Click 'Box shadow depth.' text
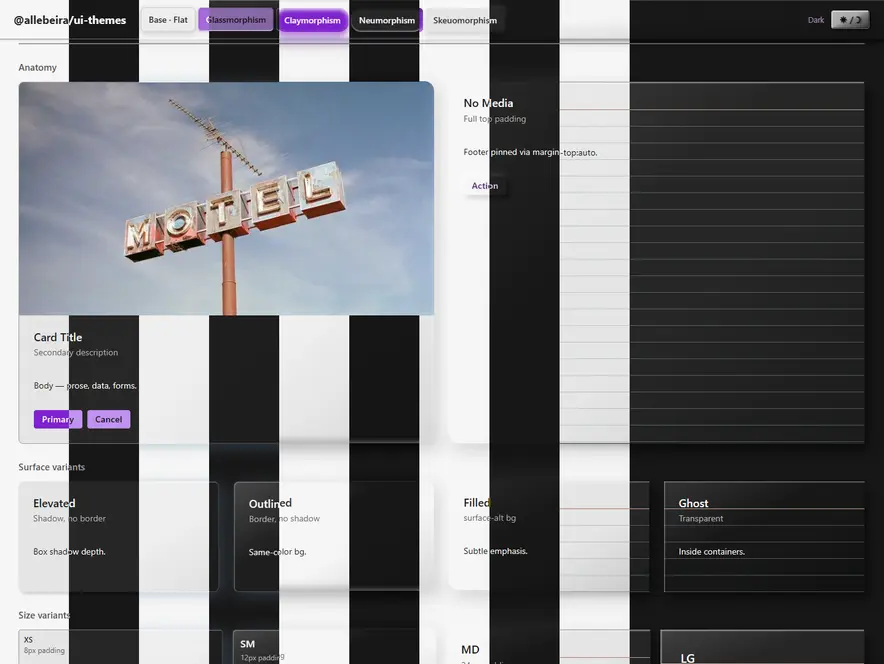The width and height of the screenshot is (884, 664). 69,552
